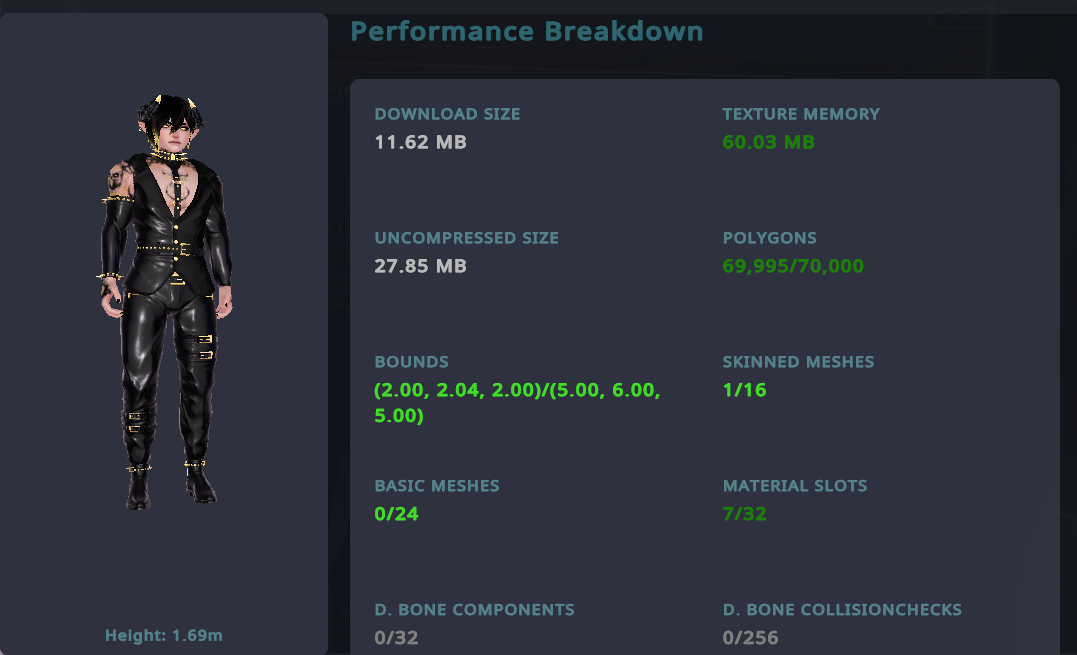Click the 1/16 skinned meshes value

(744, 390)
